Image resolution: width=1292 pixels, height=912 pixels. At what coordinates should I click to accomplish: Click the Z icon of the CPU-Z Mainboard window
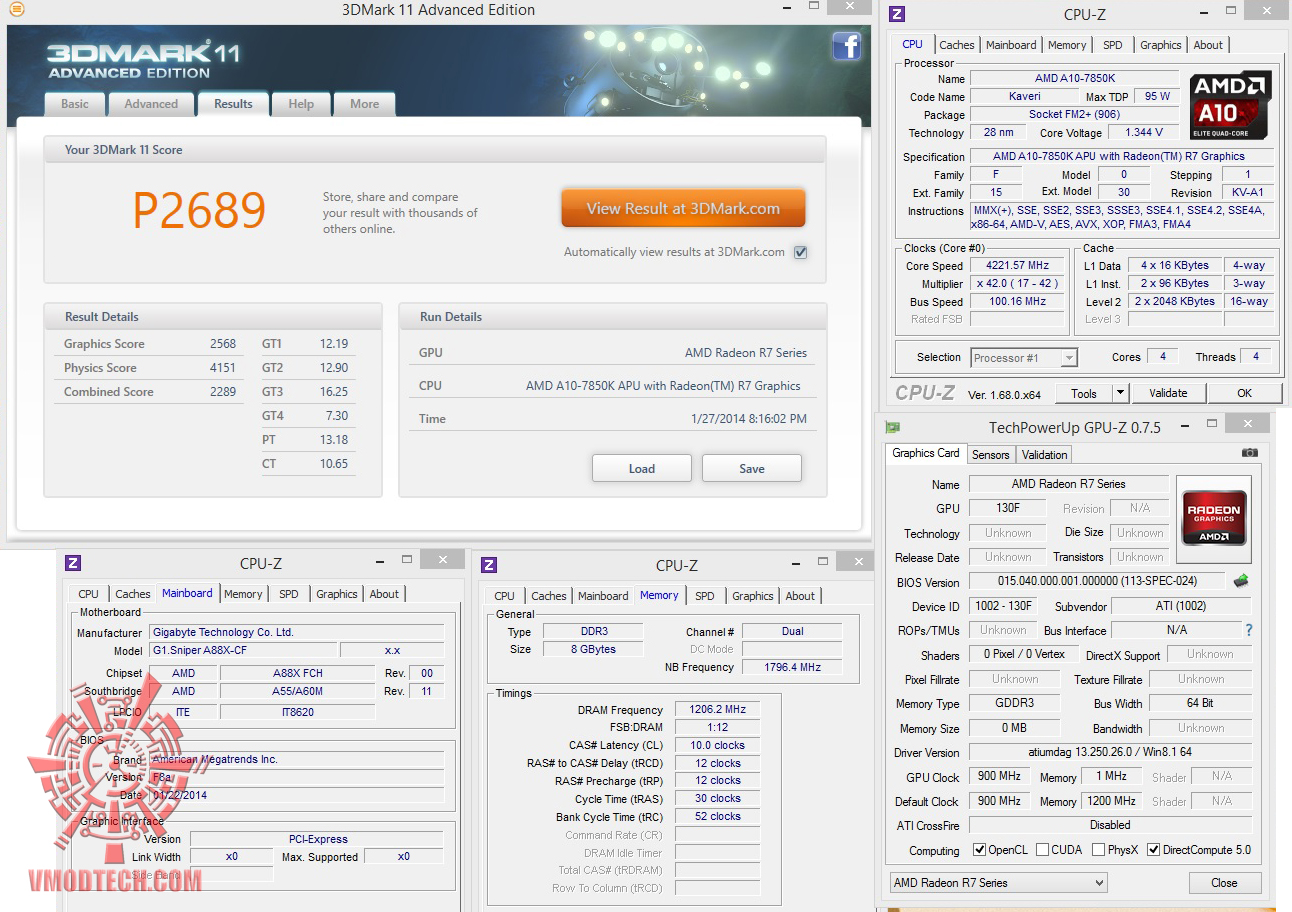(x=73, y=564)
